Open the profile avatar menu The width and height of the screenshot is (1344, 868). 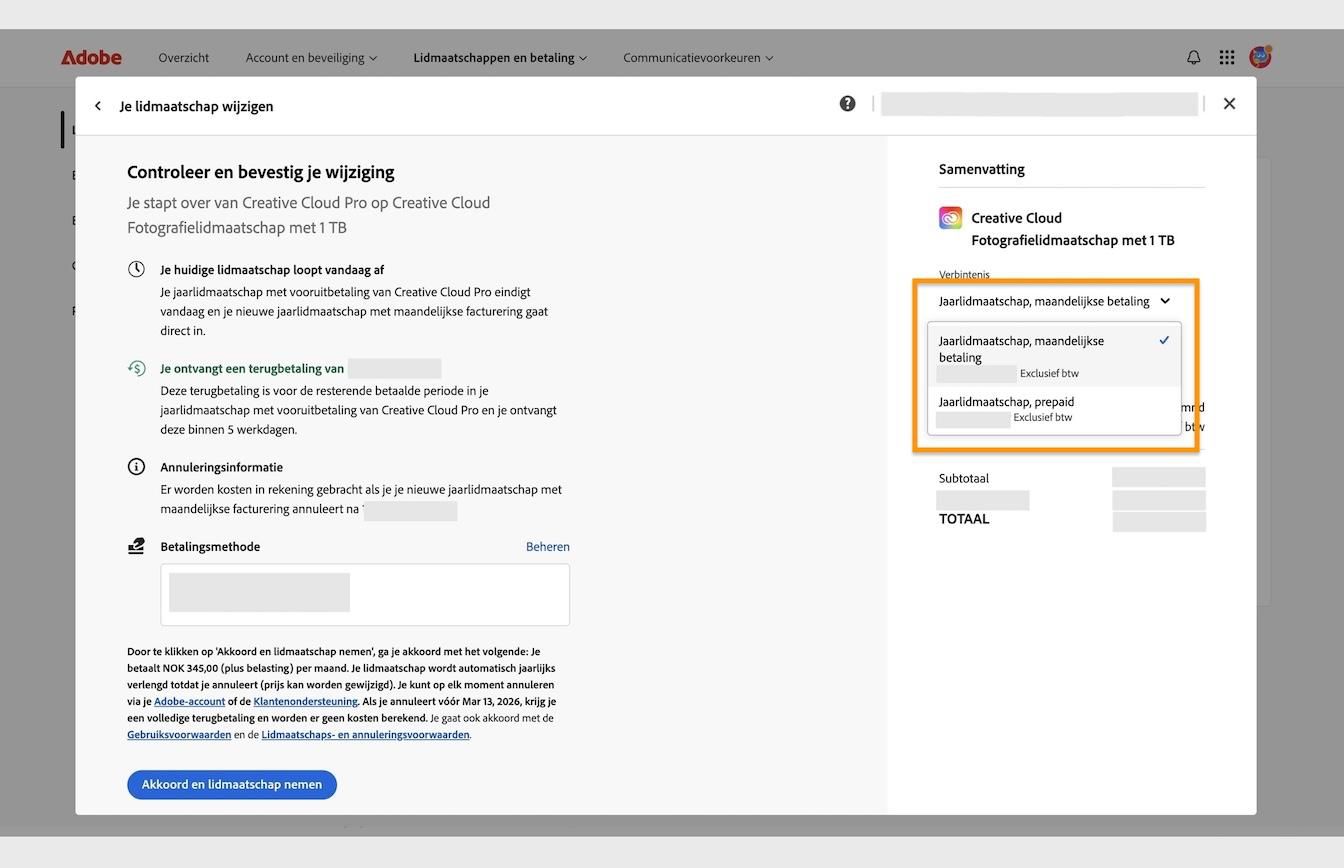[1260, 57]
